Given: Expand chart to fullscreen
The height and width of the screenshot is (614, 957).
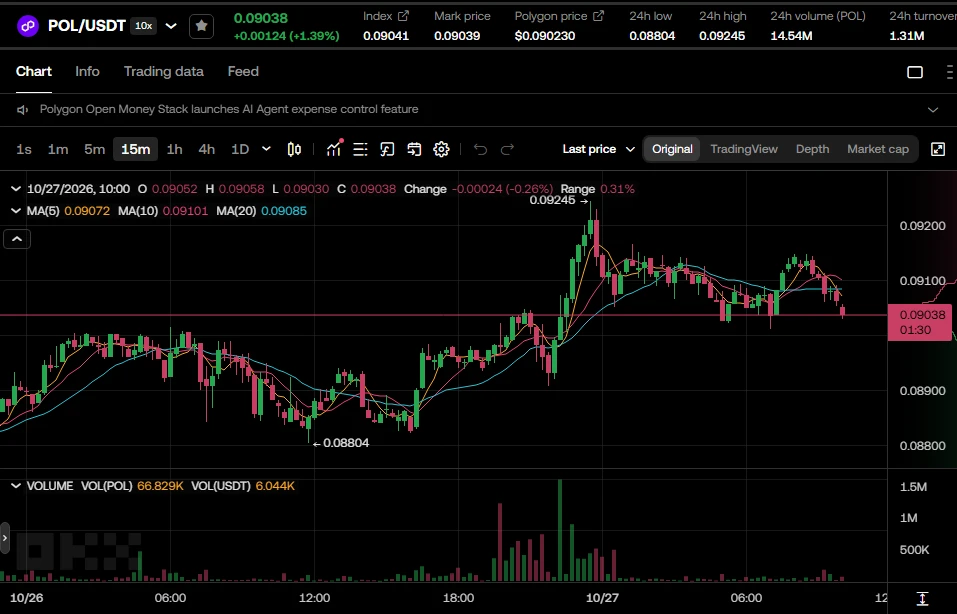Looking at the screenshot, I should [938, 150].
